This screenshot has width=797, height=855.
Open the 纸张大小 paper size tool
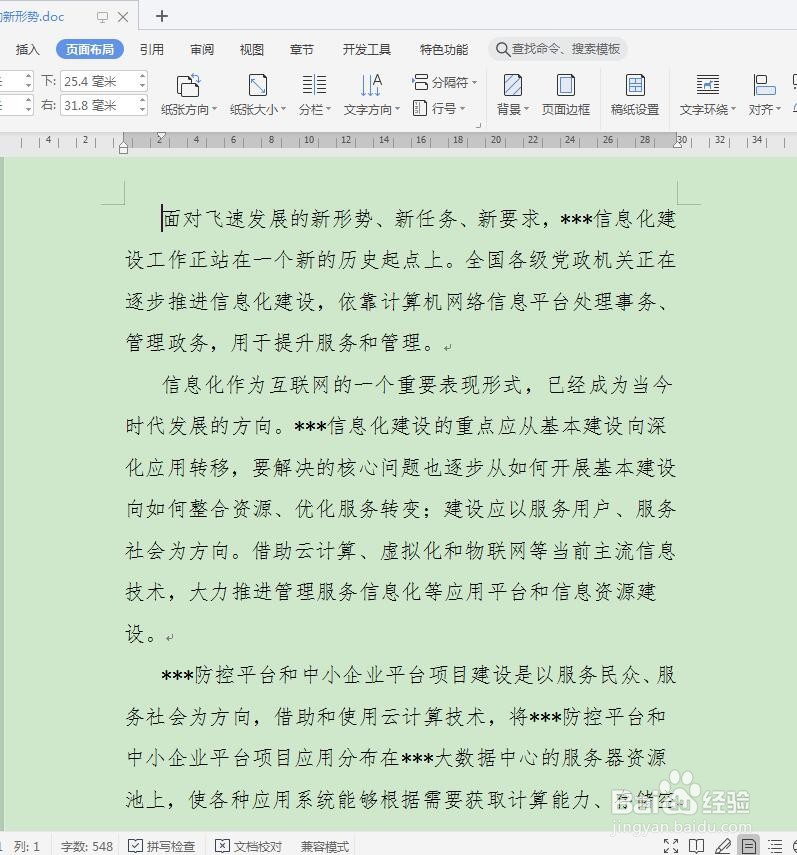(257, 94)
